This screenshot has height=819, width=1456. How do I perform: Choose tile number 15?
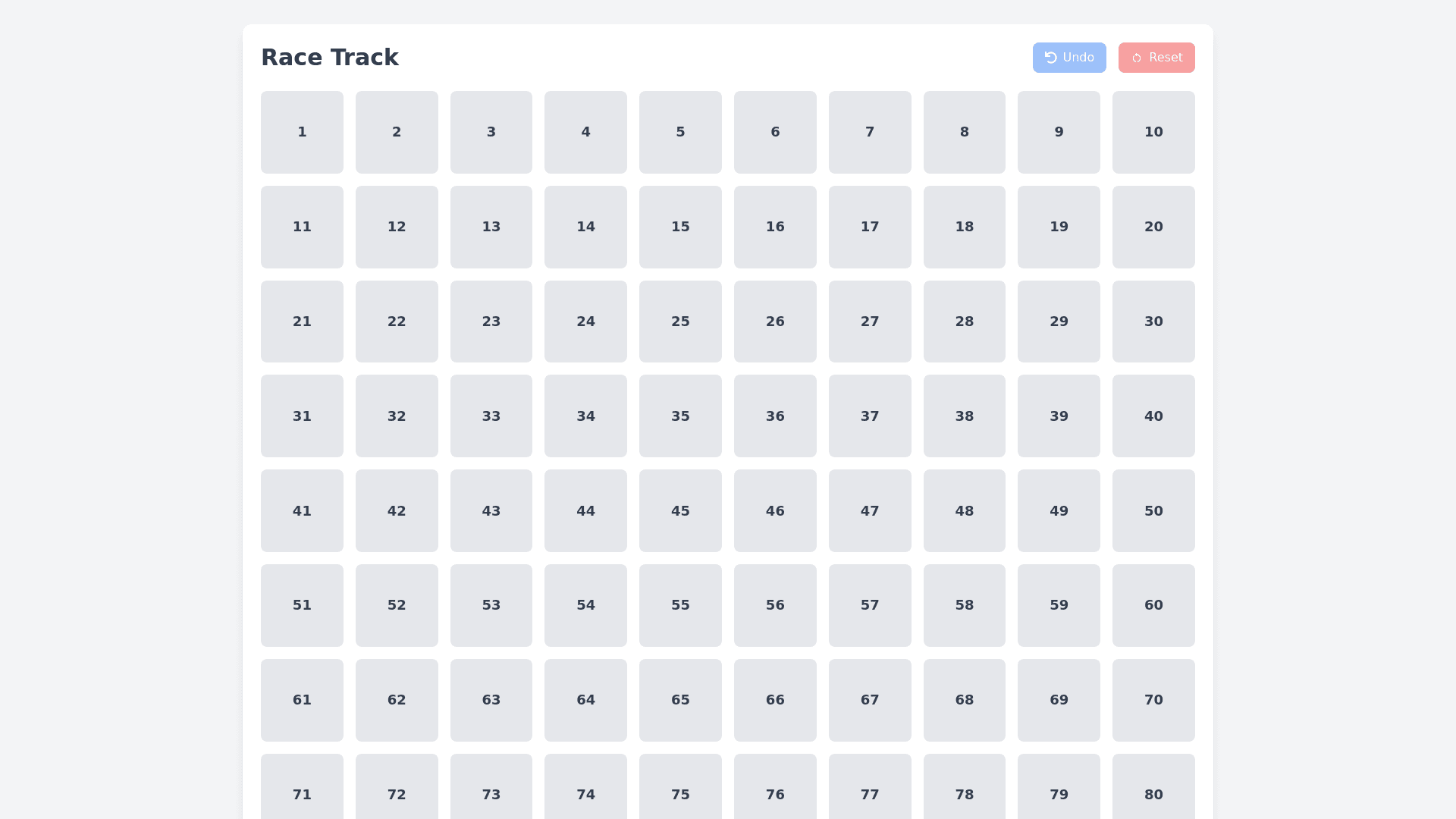tap(680, 227)
